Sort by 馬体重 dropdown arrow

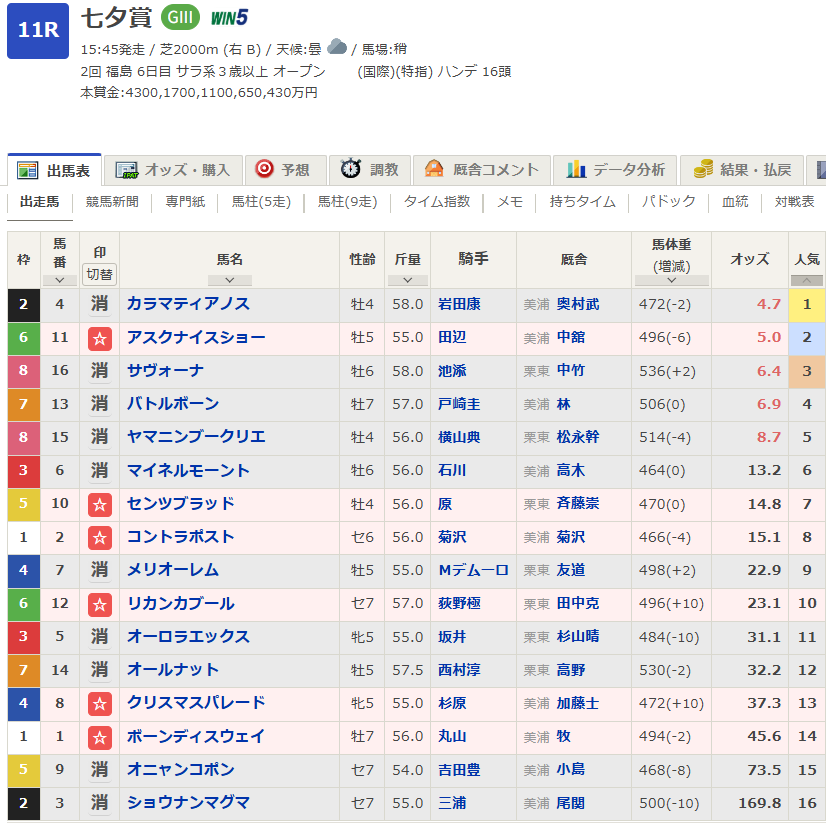tap(672, 280)
